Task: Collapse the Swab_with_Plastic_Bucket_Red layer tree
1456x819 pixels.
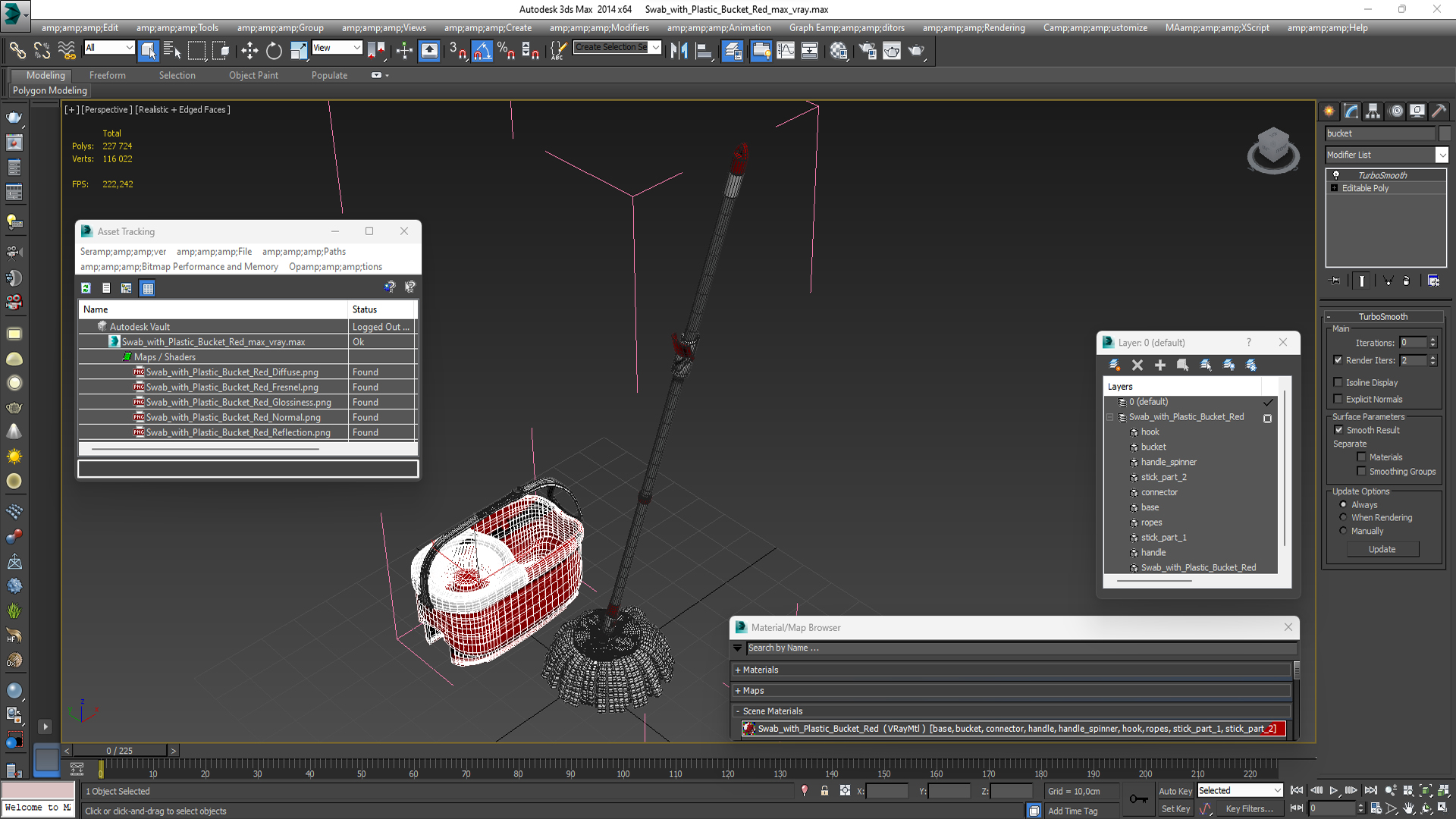Action: pos(1110,417)
